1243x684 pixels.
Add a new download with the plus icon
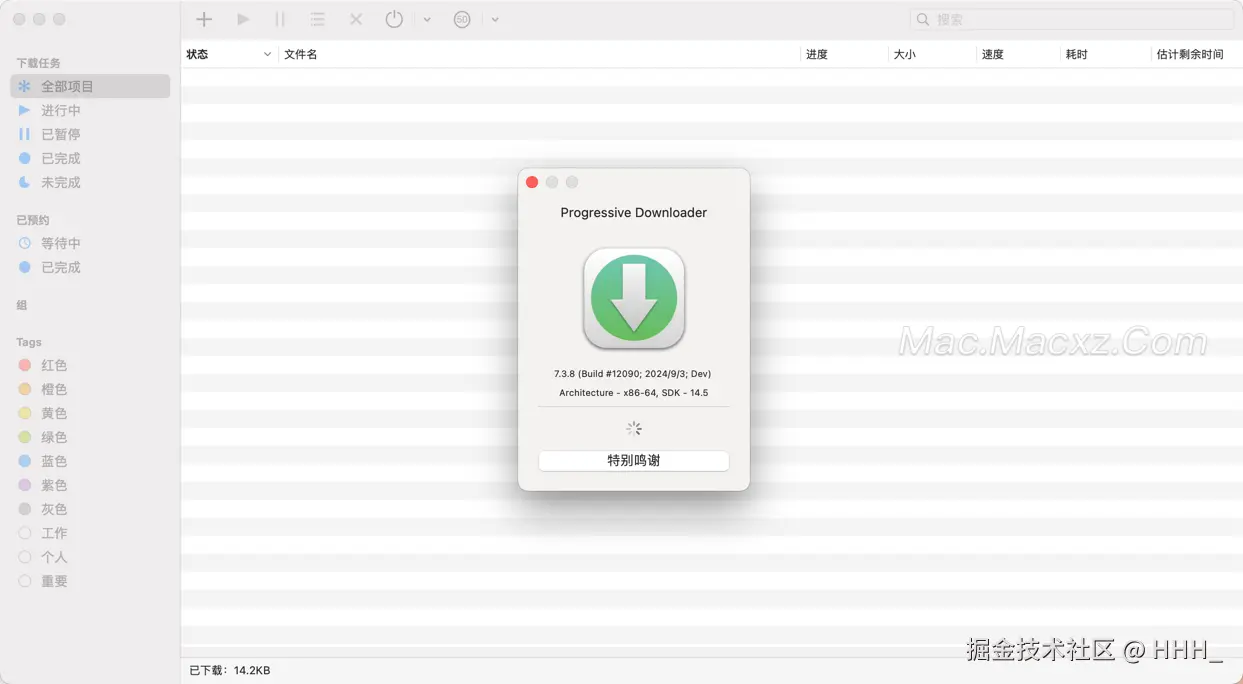click(204, 19)
